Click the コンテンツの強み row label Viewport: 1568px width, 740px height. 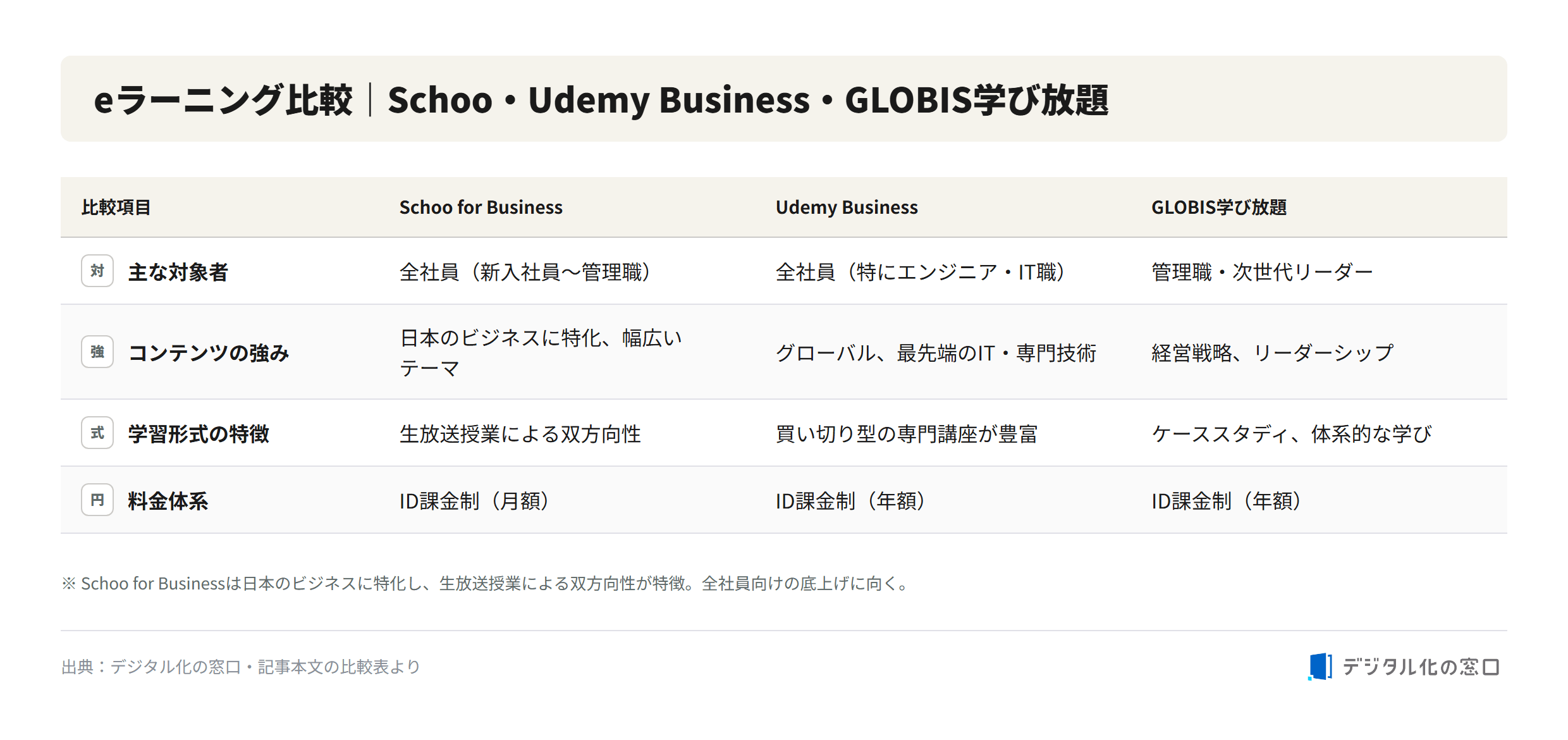pyautogui.click(x=209, y=352)
